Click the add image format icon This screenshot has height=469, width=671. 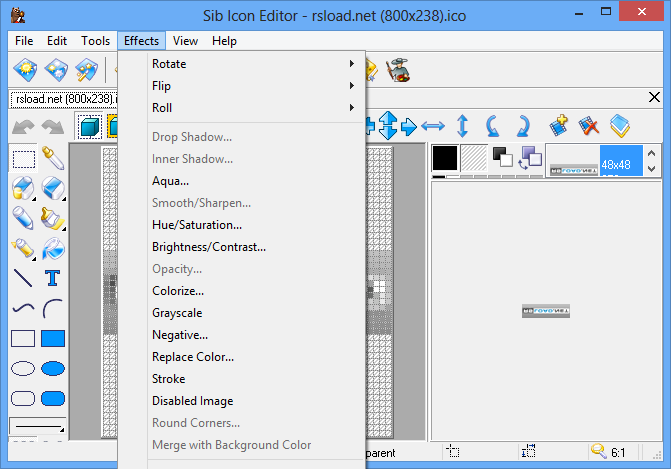(558, 126)
